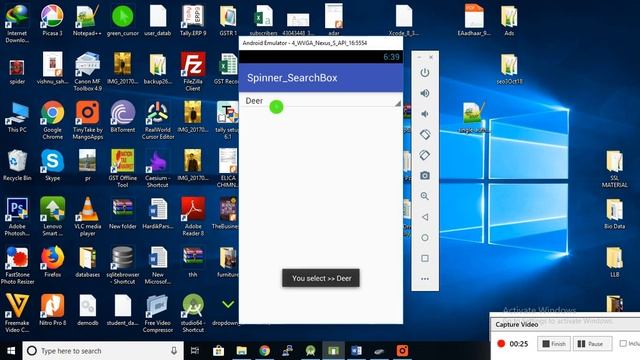Screen dimensions: 640x360
Task: Select the LLB folder on desktop
Action: pyautogui.click(x=614, y=261)
